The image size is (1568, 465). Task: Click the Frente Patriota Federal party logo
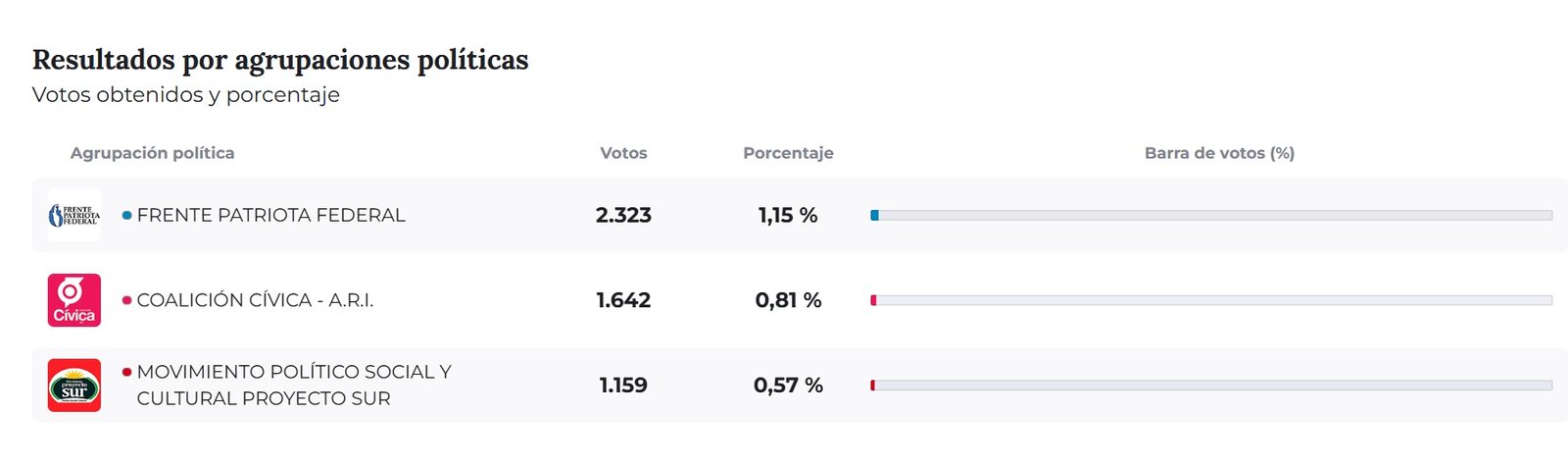(x=74, y=215)
